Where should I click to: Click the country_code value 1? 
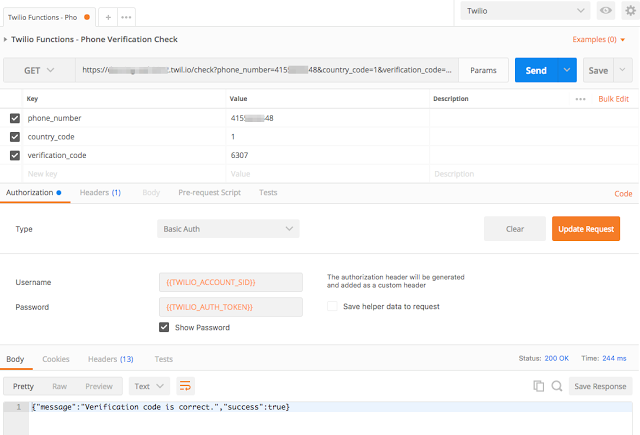click(x=233, y=137)
